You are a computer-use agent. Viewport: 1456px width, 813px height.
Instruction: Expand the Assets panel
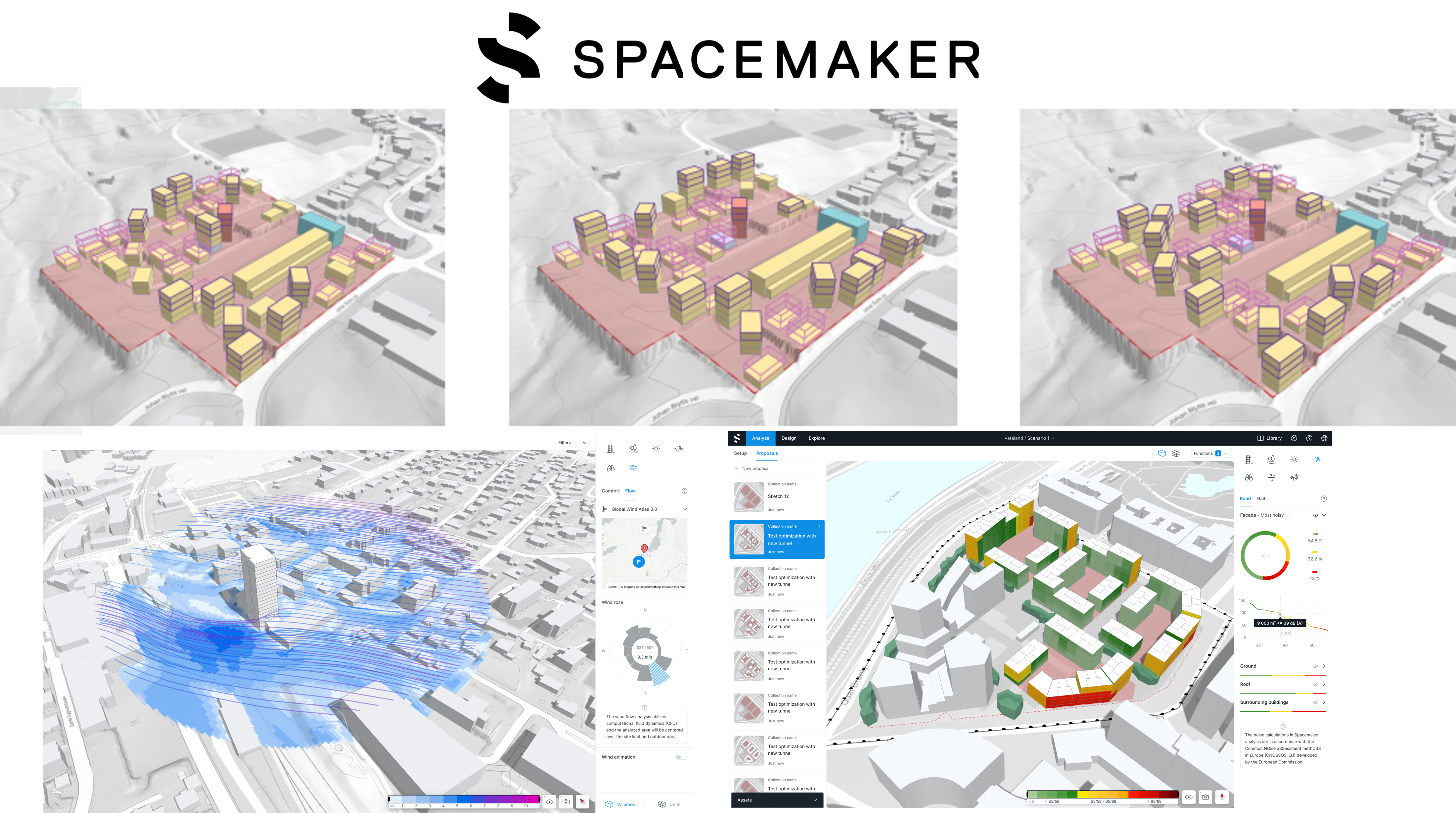click(777, 800)
